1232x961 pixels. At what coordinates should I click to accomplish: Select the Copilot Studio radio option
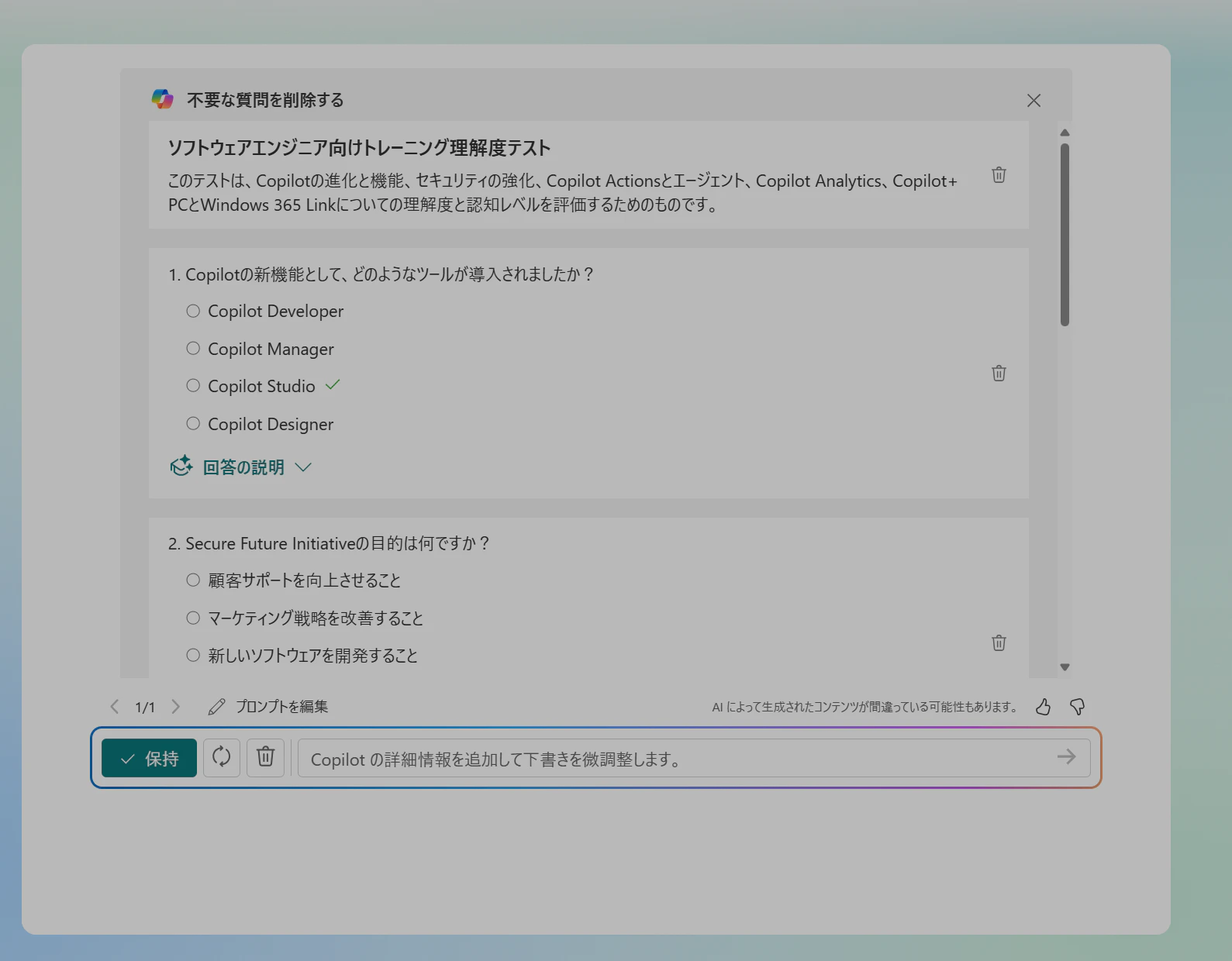pos(193,385)
